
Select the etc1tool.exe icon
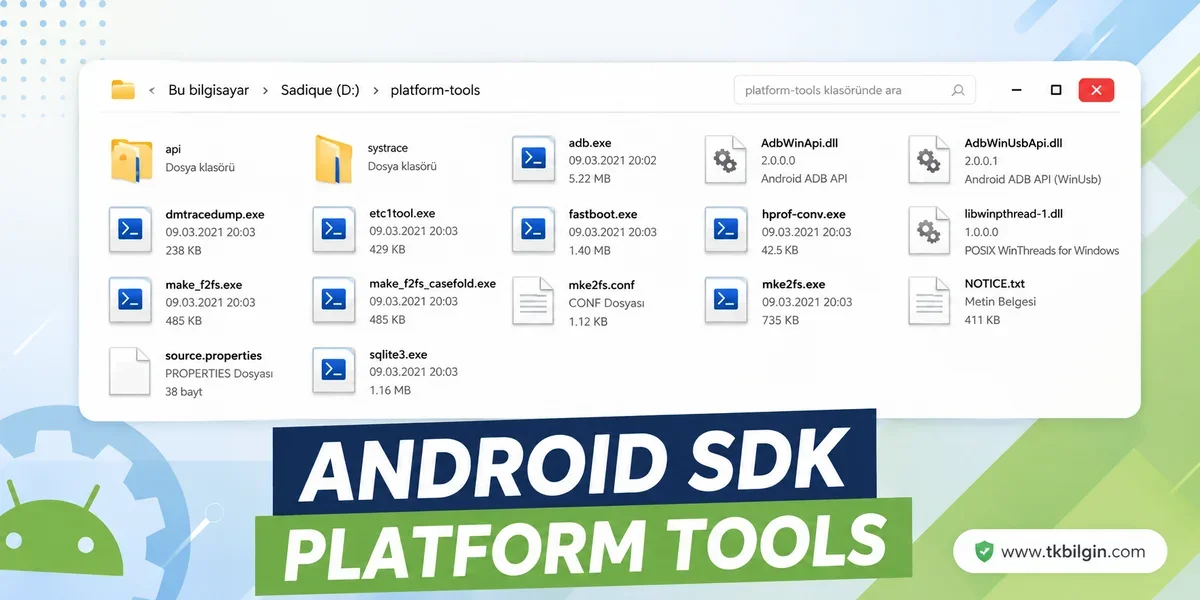click(x=334, y=230)
